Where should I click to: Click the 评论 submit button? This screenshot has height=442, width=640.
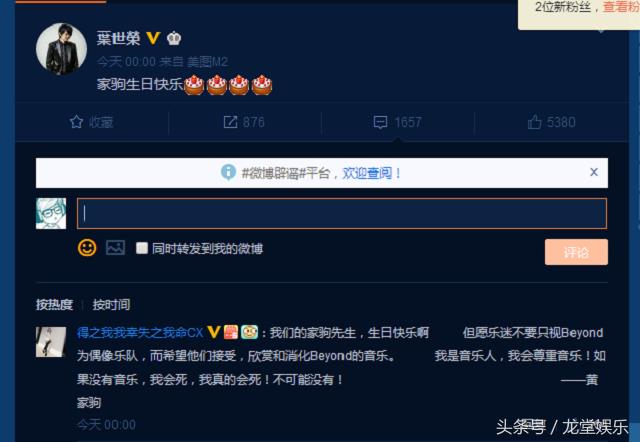576,252
